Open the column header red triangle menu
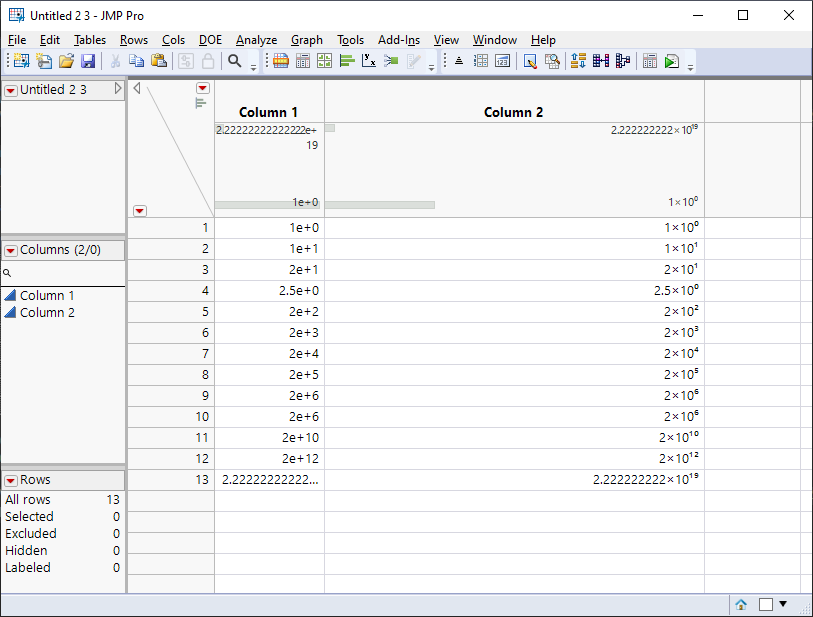The height and width of the screenshot is (617, 813). pos(203,88)
